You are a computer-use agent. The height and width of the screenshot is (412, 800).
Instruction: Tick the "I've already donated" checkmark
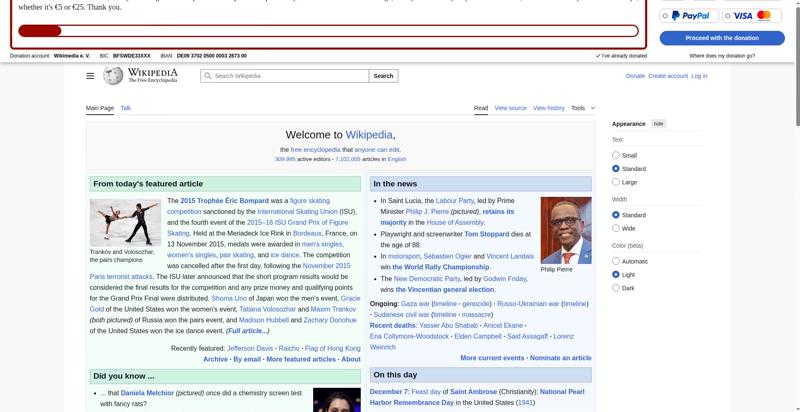click(x=598, y=56)
